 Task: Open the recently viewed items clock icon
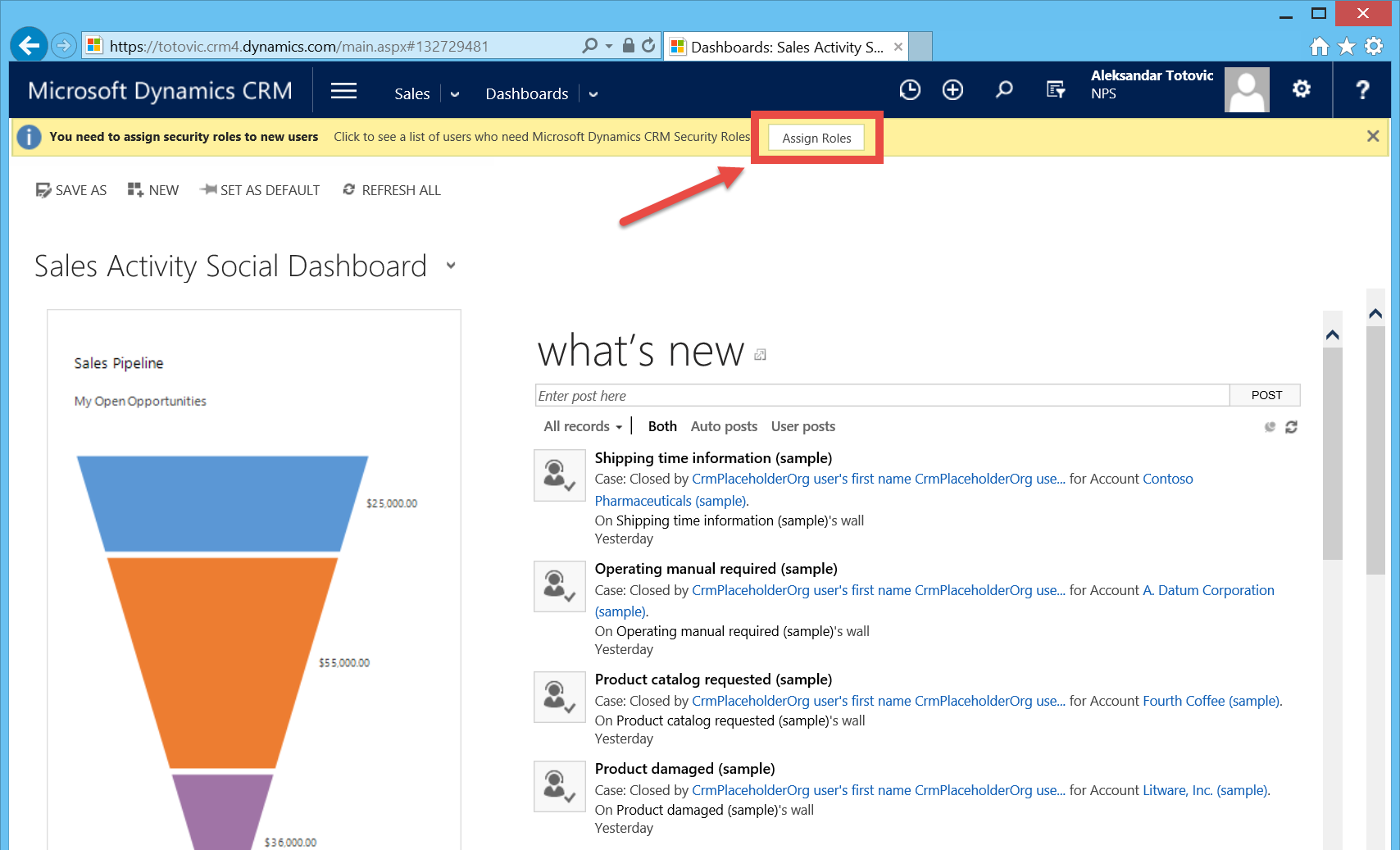coord(910,90)
